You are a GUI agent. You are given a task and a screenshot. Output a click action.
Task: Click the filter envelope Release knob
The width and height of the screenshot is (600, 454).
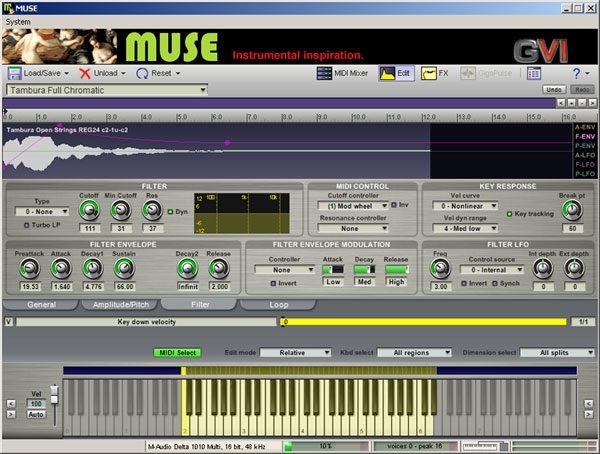coord(219,268)
